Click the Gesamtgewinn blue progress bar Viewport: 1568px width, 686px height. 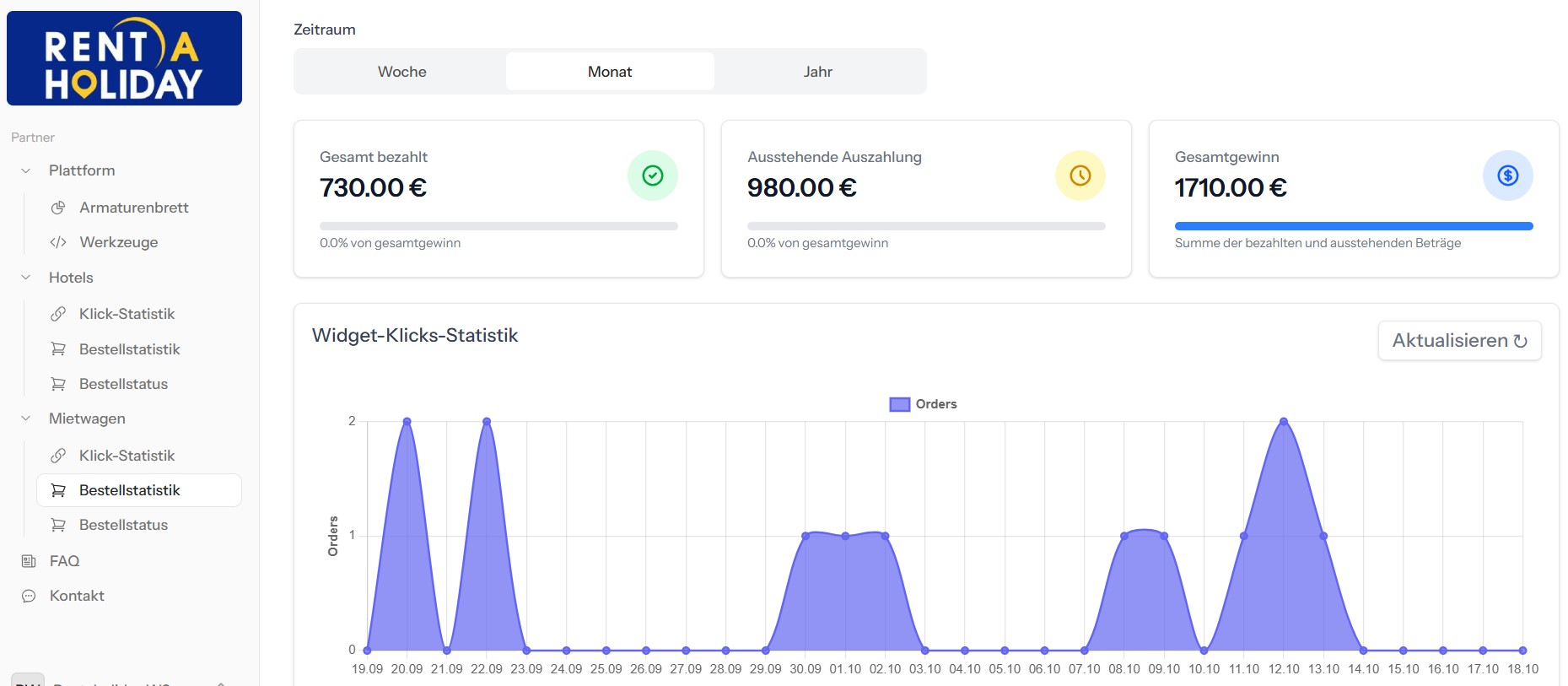pyautogui.click(x=1353, y=226)
